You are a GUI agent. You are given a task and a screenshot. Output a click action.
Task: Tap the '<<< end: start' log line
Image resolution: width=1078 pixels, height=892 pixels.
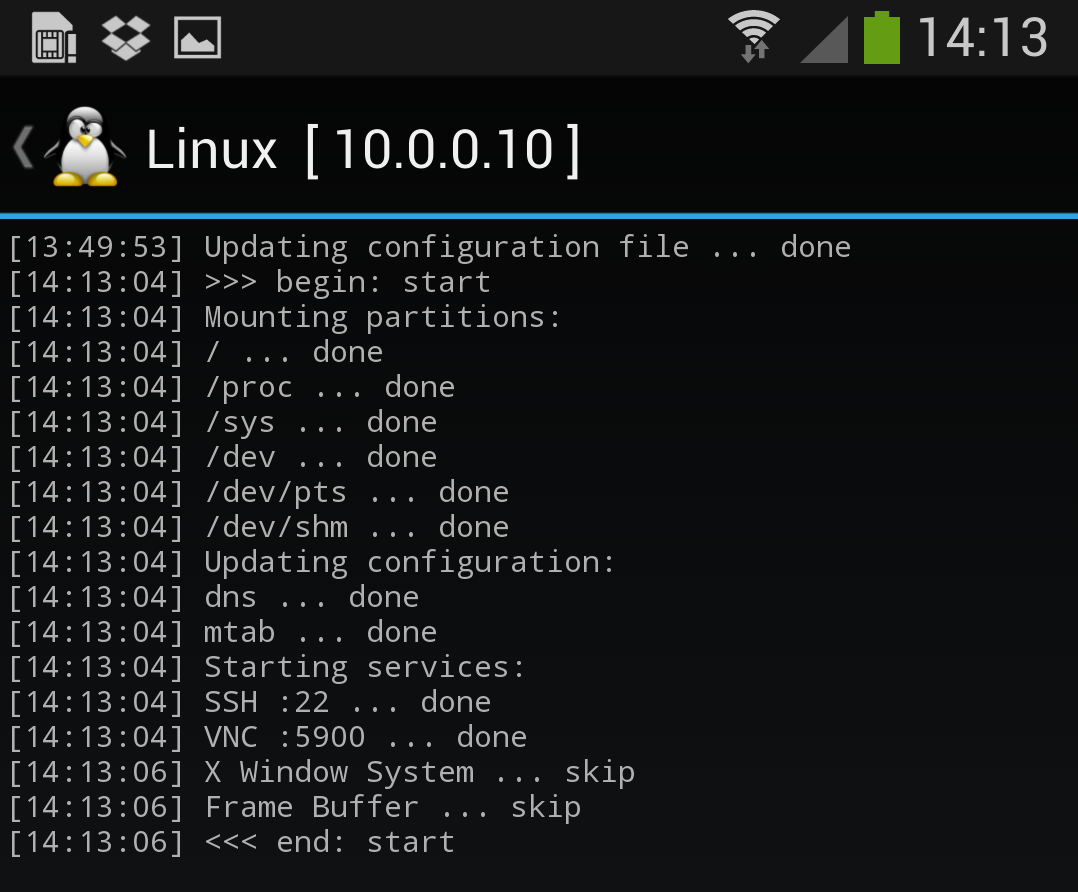(232, 843)
